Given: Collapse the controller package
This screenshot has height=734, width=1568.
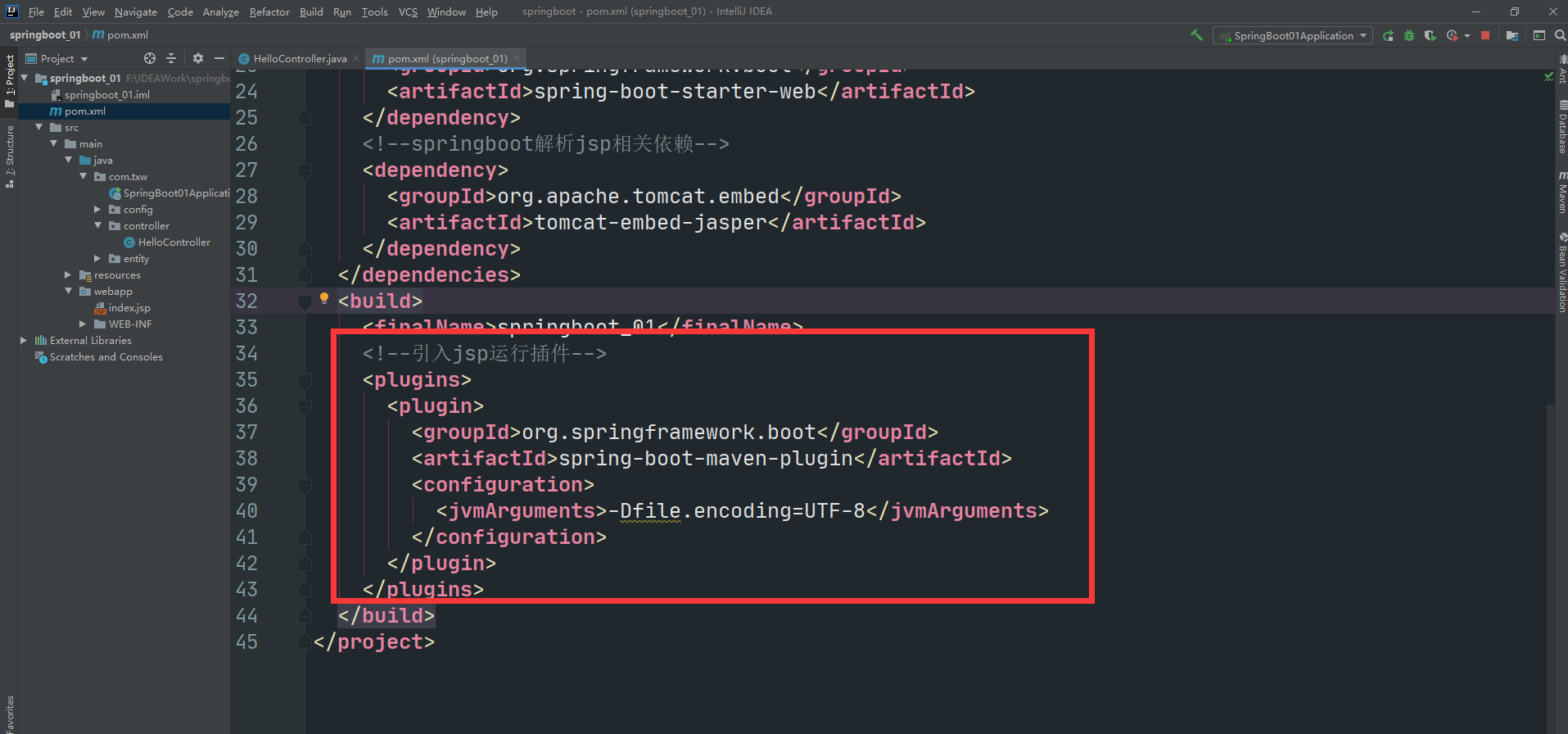Looking at the screenshot, I should tap(98, 225).
